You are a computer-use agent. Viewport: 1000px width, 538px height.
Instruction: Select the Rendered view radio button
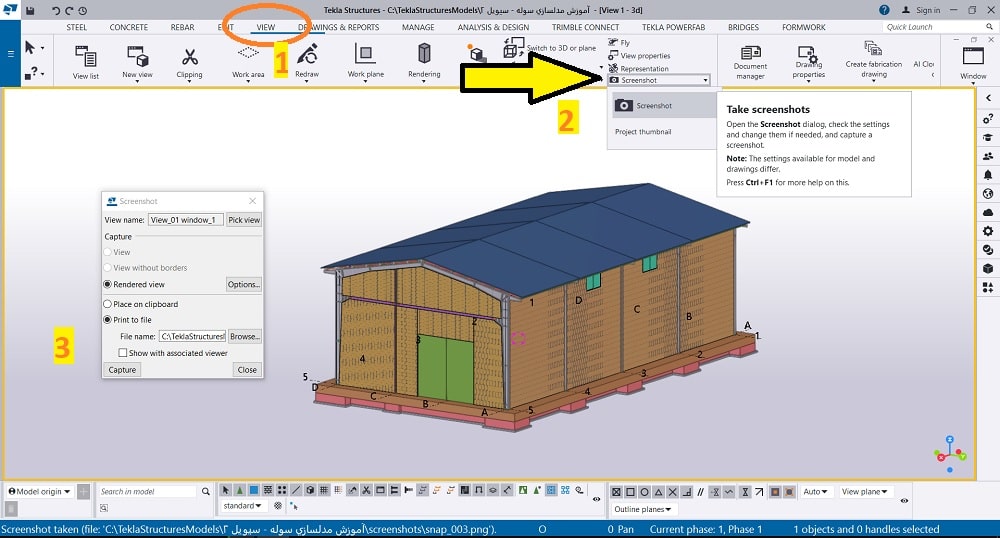pos(108,285)
